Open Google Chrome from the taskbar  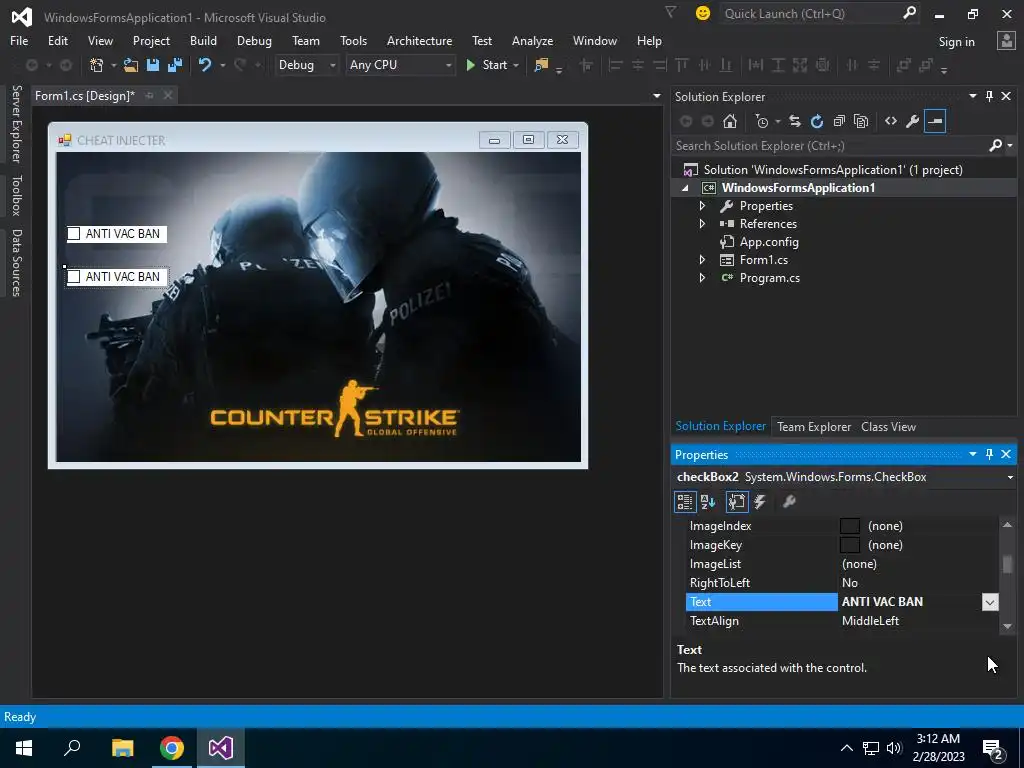pyautogui.click(x=172, y=748)
